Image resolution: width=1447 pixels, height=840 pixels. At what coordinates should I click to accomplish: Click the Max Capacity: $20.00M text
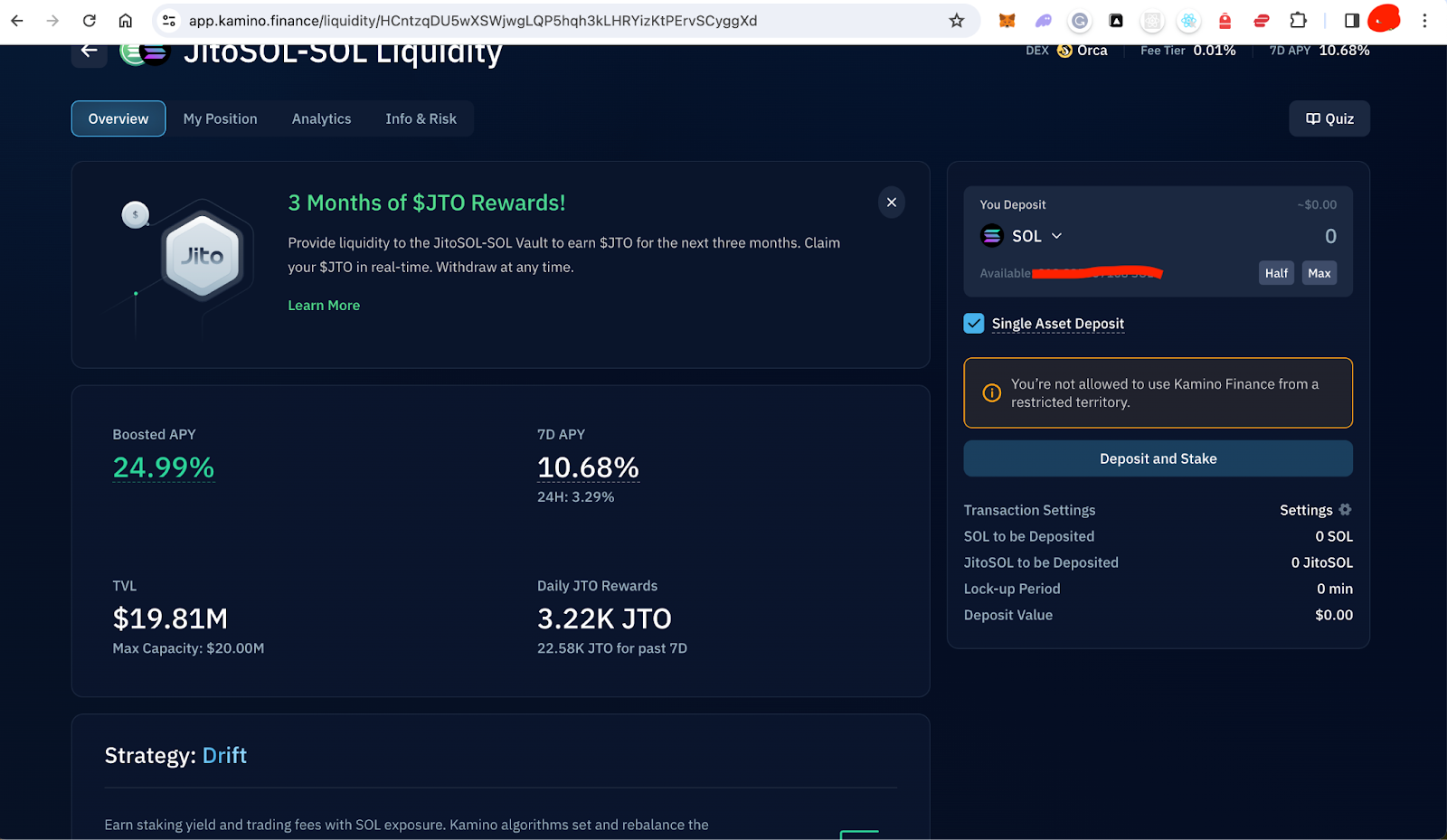(x=188, y=648)
